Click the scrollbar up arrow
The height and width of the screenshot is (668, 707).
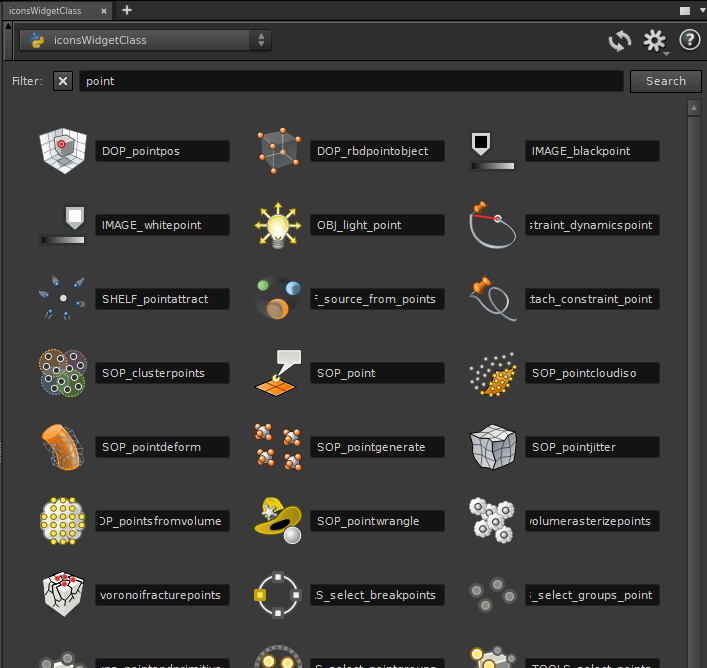(x=694, y=108)
